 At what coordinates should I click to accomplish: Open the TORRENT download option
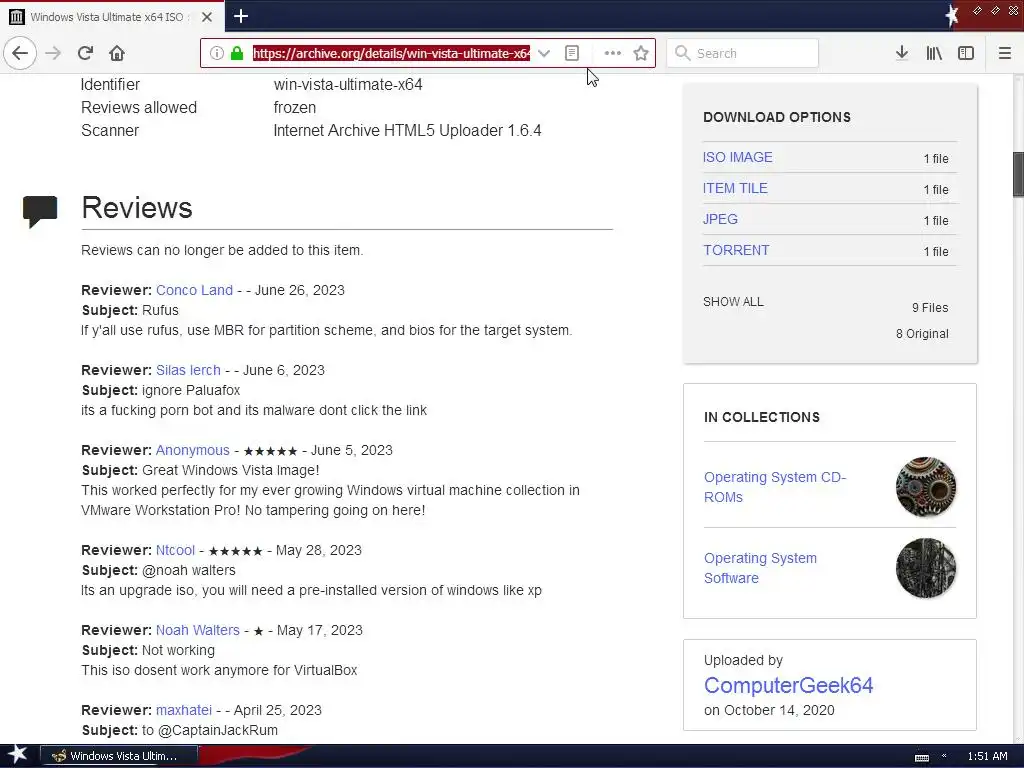tap(736, 250)
